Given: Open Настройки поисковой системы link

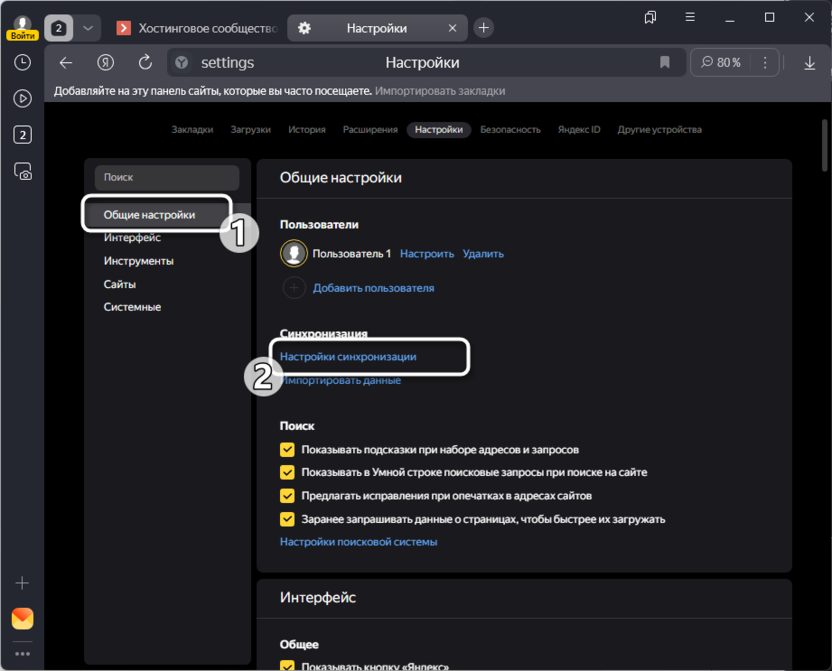Looking at the screenshot, I should point(358,542).
